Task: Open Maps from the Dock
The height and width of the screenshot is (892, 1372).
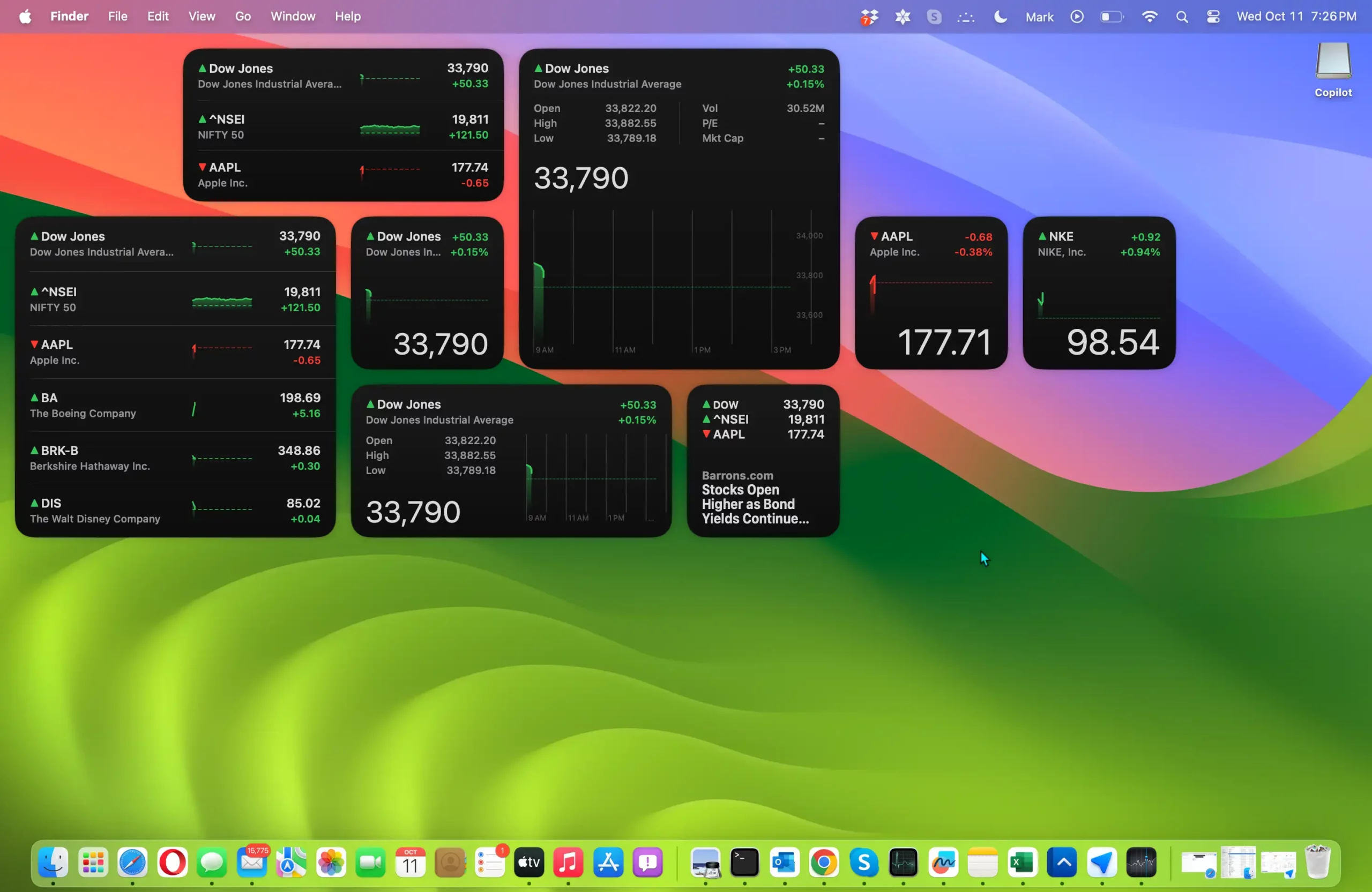Action: 291,862
